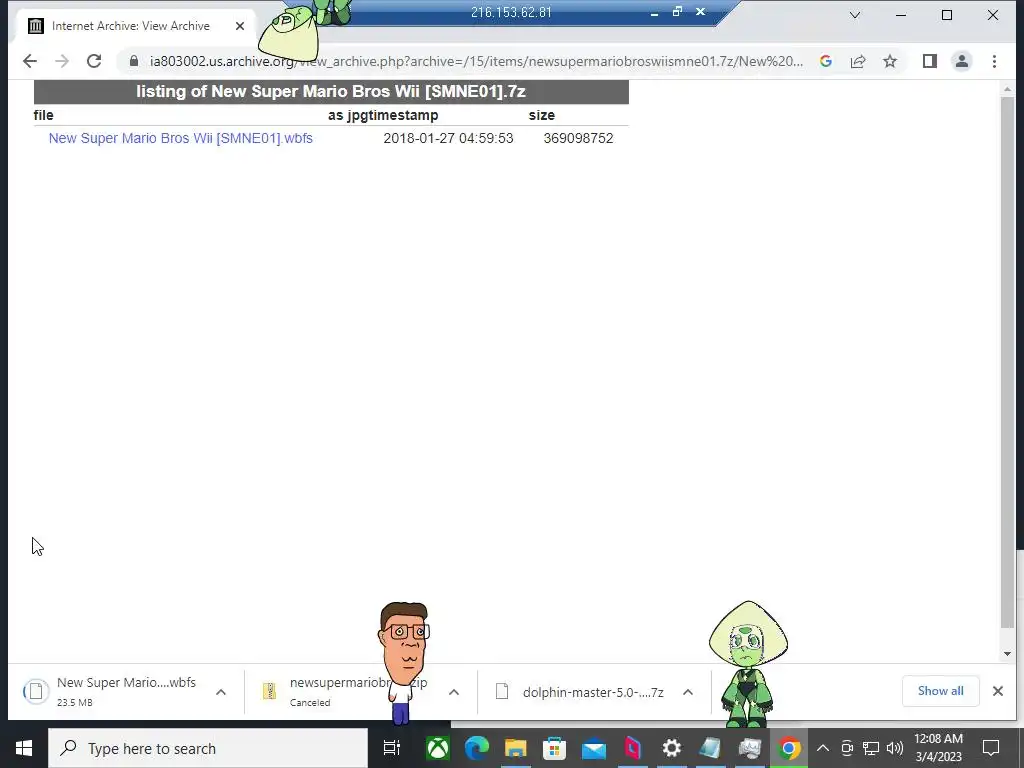Open options for dolphin-master 7z download
The height and width of the screenshot is (768, 1024).
pos(688,692)
